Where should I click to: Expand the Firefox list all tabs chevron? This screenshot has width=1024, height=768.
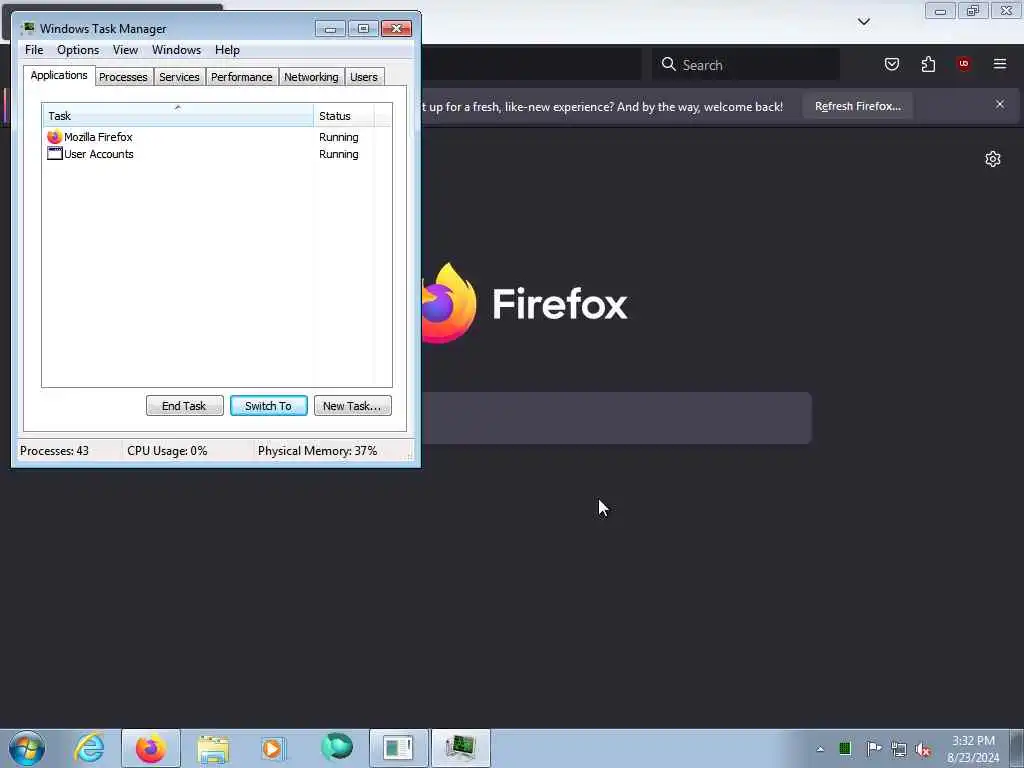pos(863,22)
